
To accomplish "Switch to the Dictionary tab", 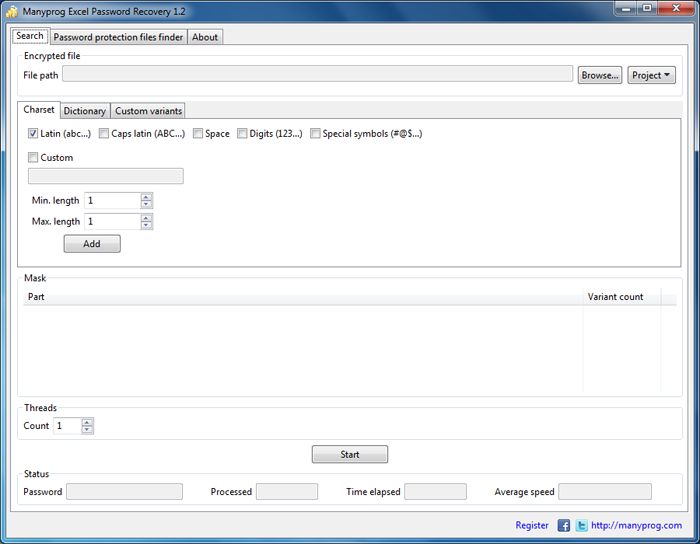I will (84, 111).
